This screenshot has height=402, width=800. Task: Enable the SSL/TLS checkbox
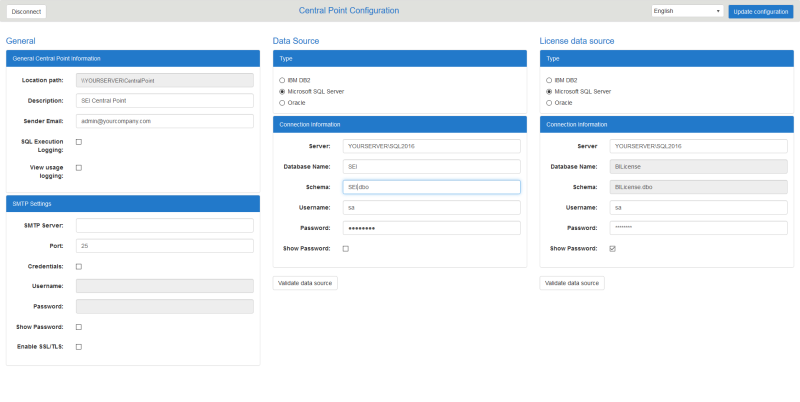[x=79, y=347]
